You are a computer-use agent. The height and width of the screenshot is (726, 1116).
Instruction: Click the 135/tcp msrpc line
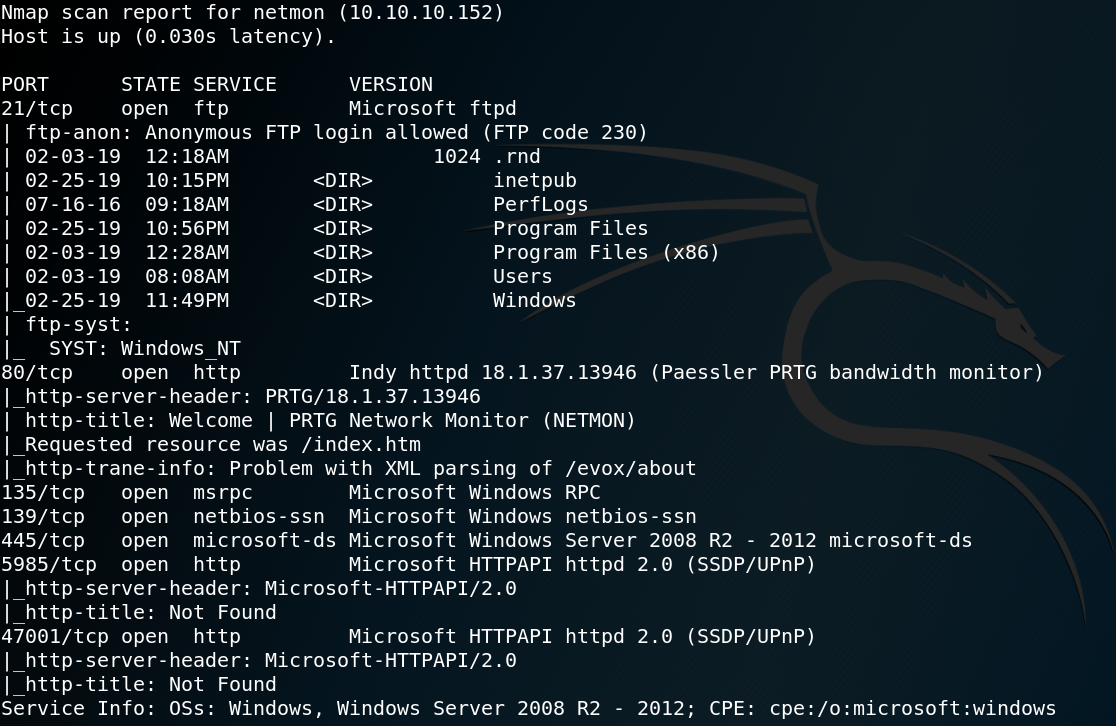[x=300, y=493]
